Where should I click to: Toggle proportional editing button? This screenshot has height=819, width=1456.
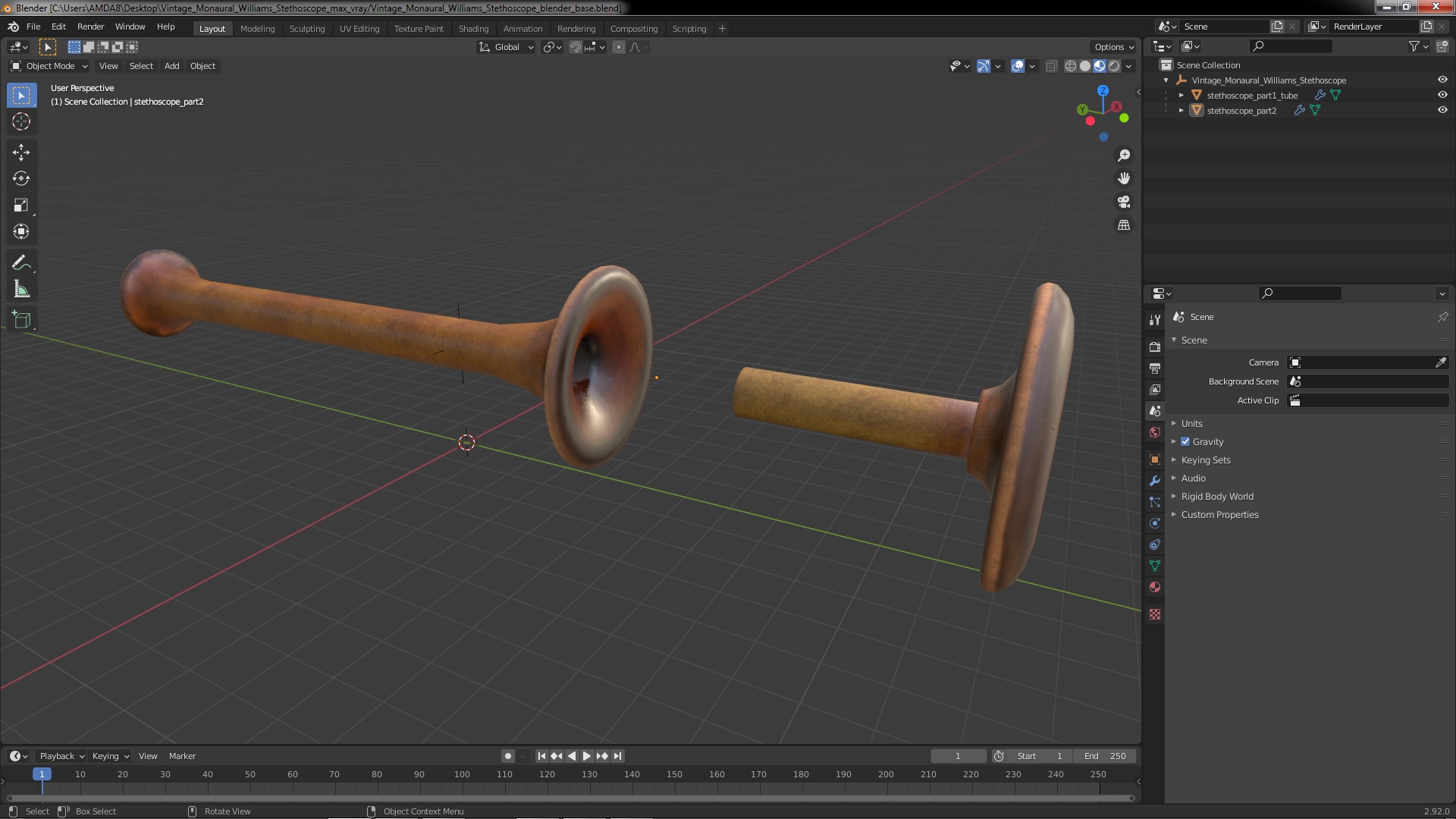pos(619,47)
